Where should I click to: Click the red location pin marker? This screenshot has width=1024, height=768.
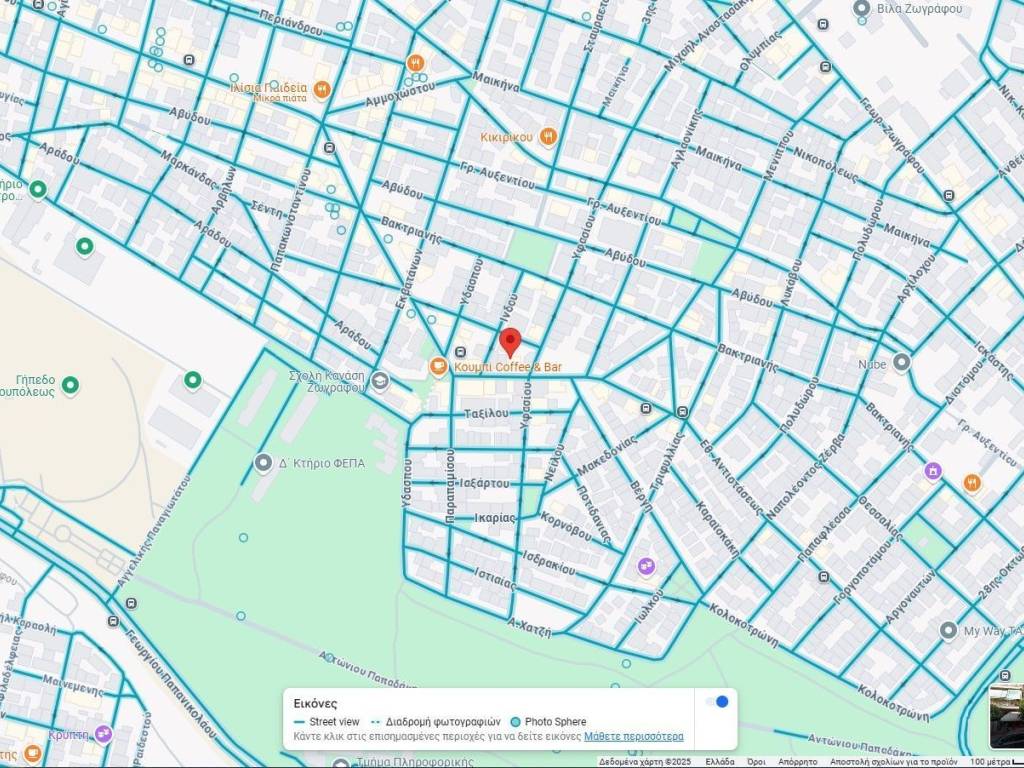click(510, 341)
